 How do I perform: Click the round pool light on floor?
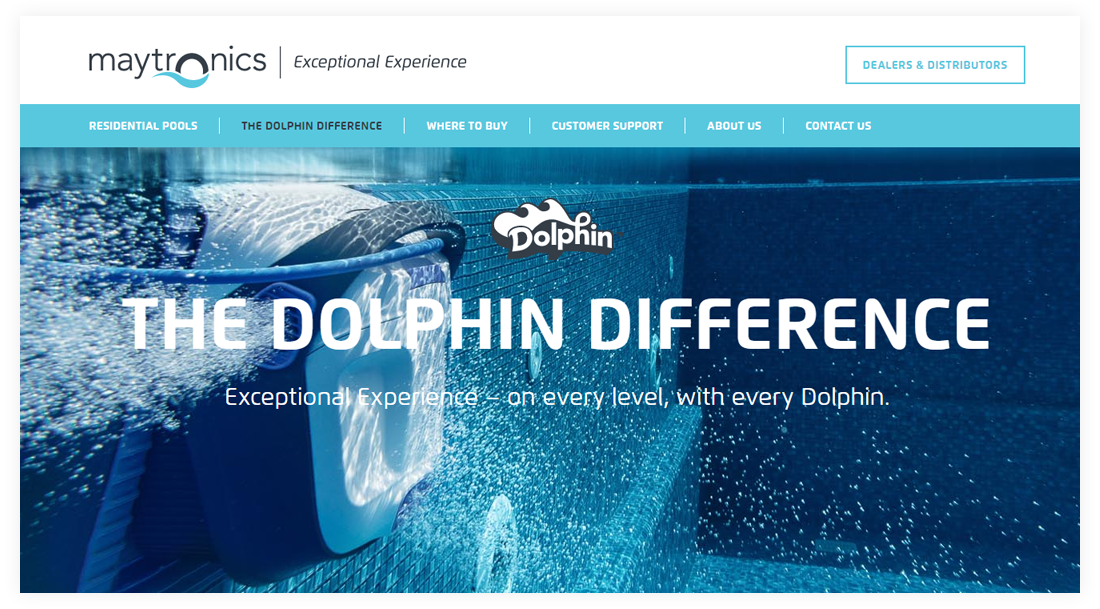(x=500, y=535)
